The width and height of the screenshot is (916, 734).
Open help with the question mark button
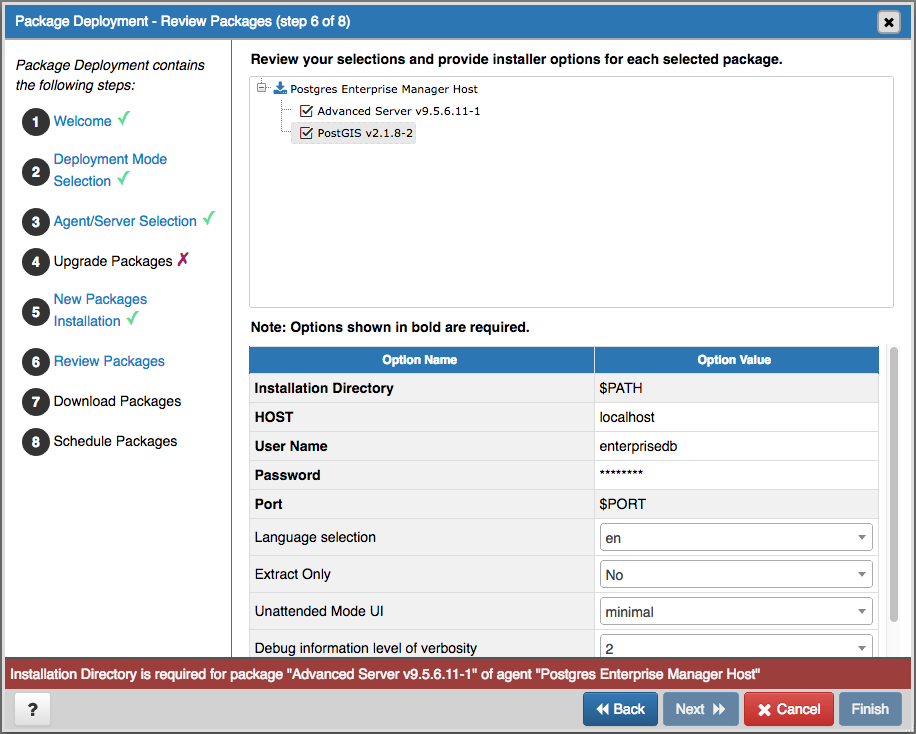point(32,709)
